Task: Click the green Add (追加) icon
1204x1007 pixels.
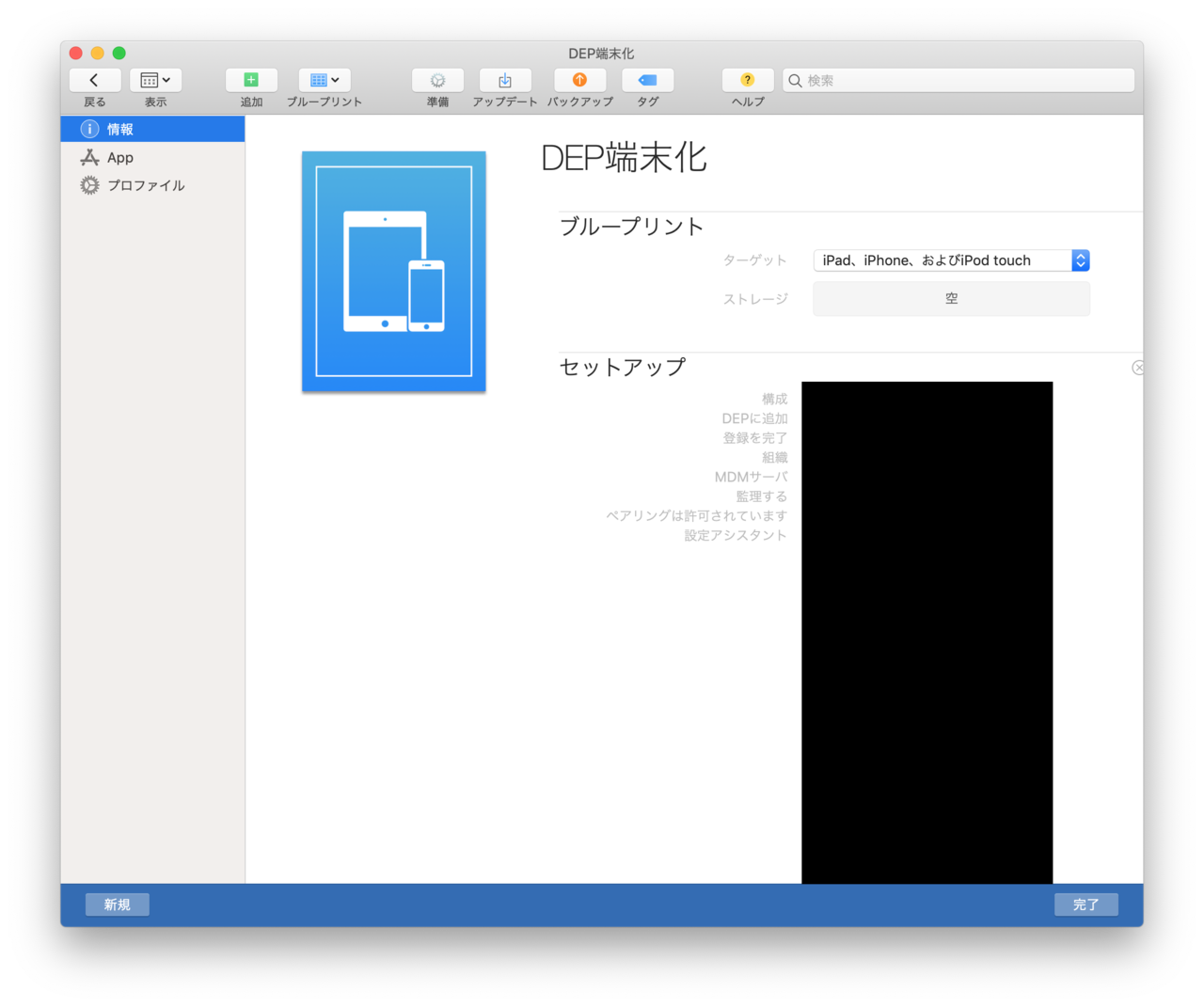Action: tap(251, 81)
